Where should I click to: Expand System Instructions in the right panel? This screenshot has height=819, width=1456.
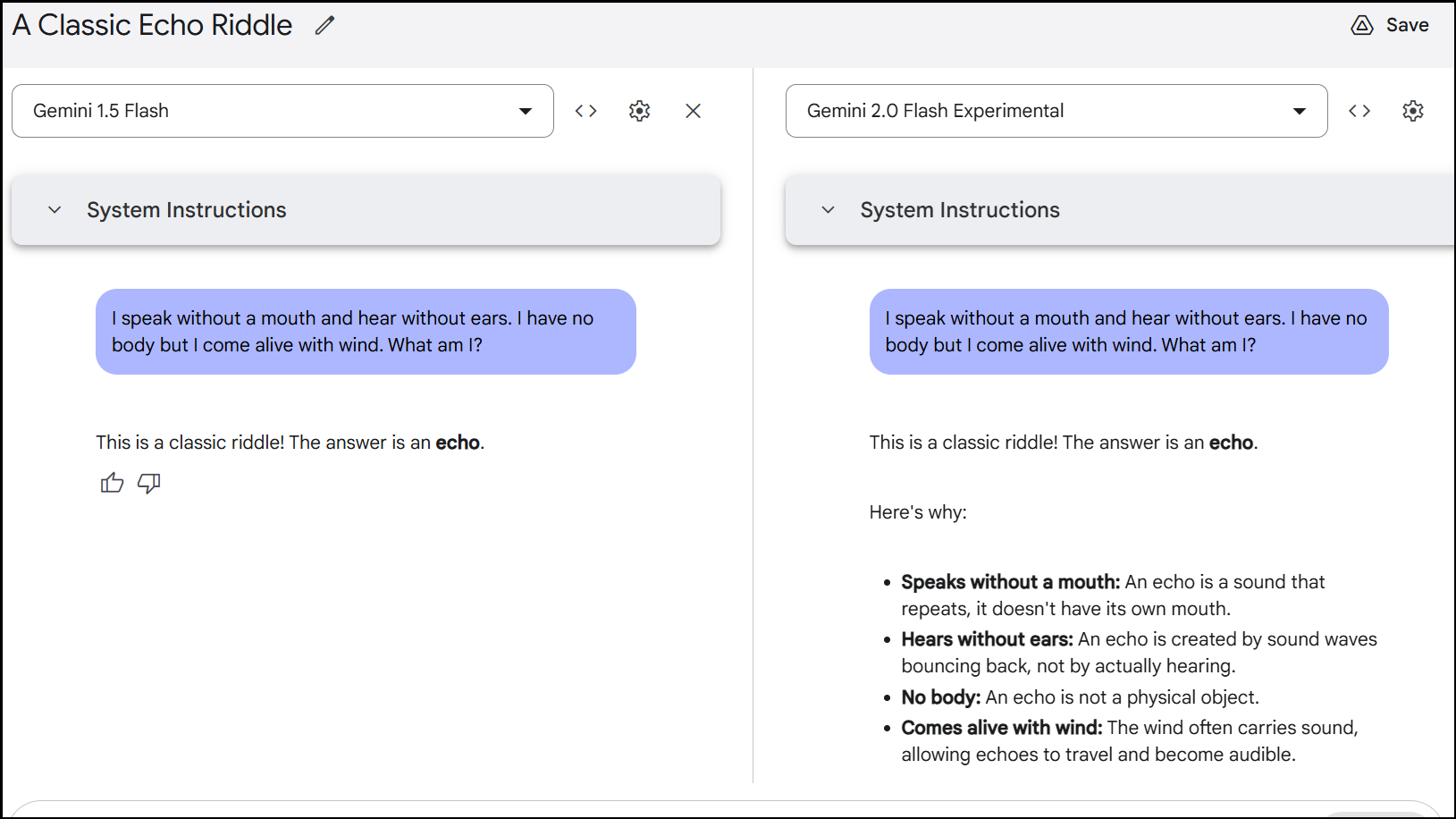click(1120, 210)
